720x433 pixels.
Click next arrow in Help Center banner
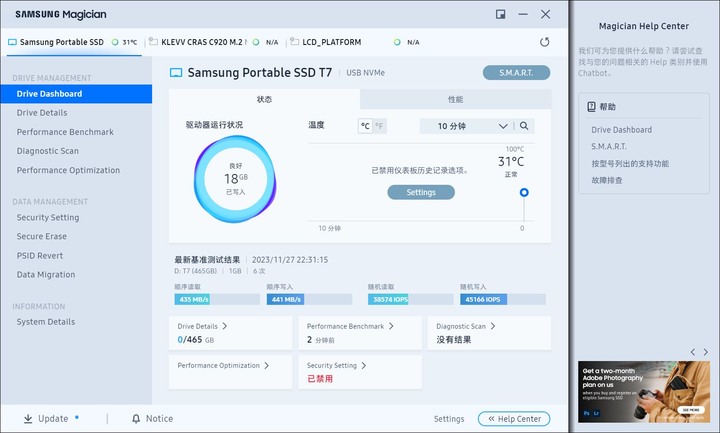point(706,352)
